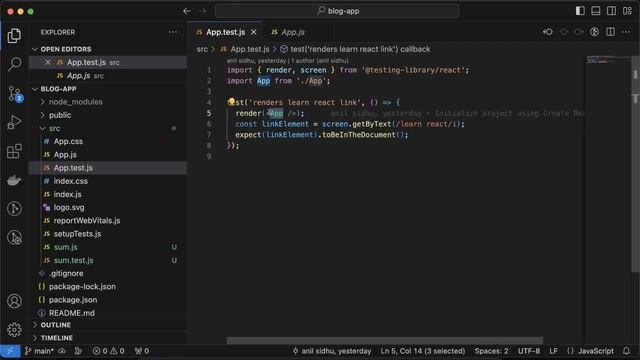Screen dimensions: 640x360
Task: Open package.json file
Action: pyautogui.click(x=108, y=300)
